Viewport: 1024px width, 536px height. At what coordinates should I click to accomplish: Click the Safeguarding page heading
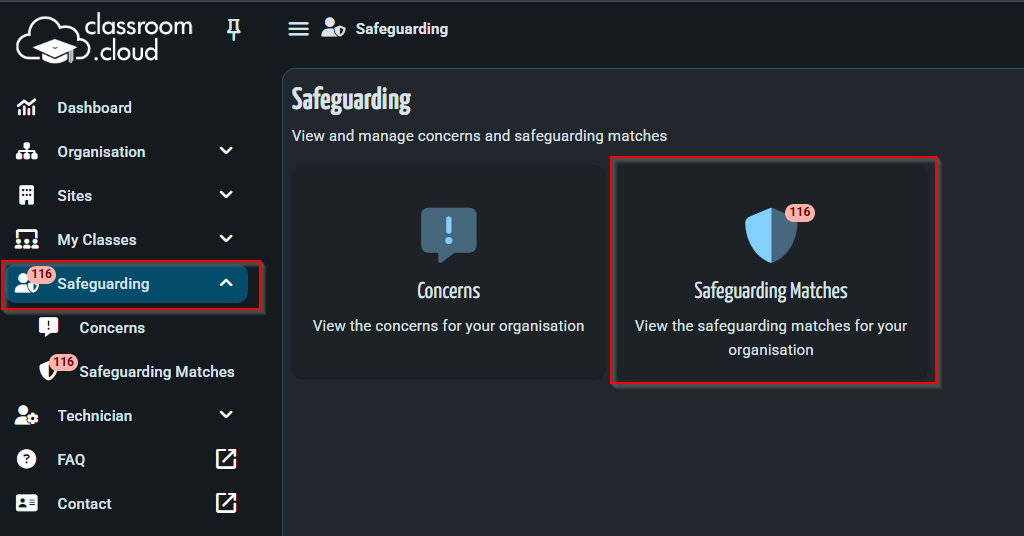351,100
